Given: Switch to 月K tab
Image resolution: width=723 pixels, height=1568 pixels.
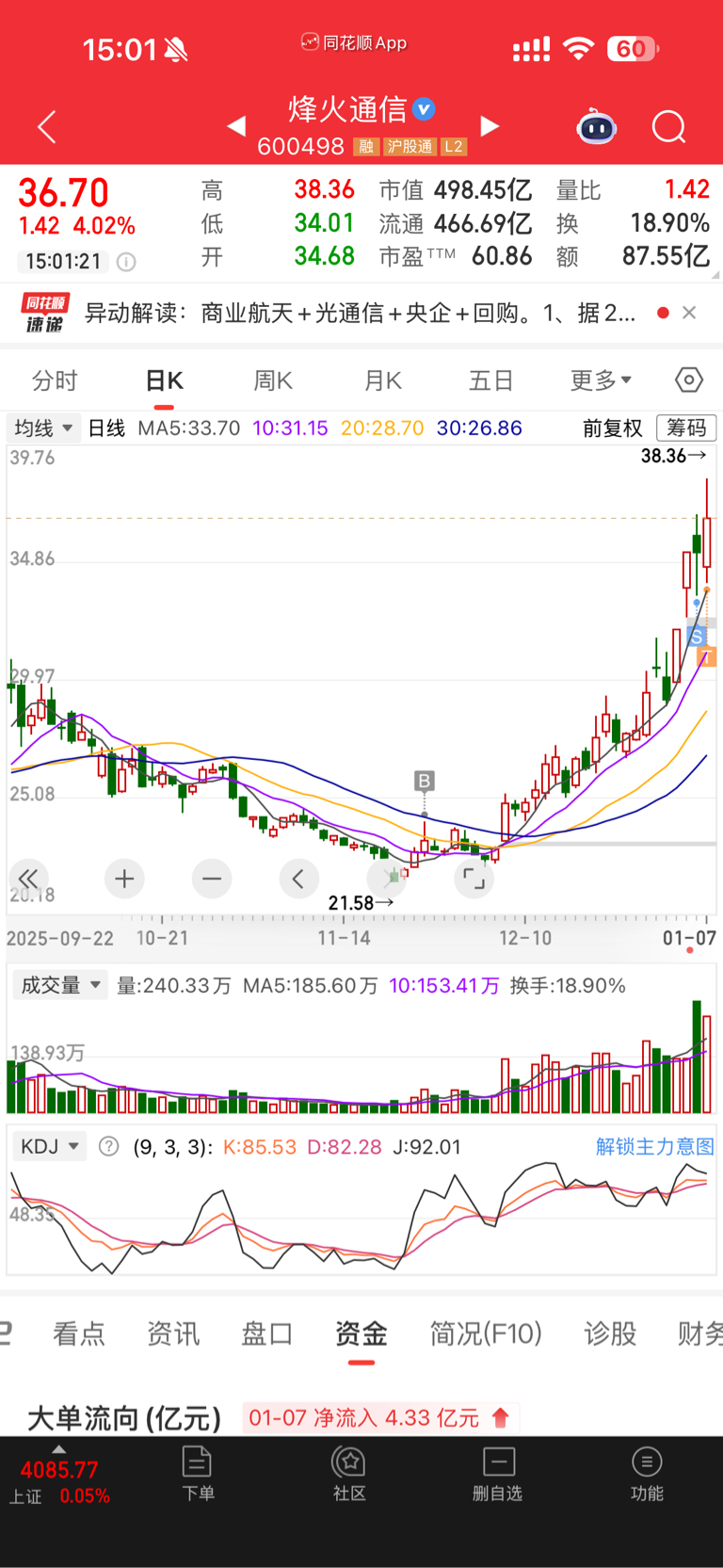Looking at the screenshot, I should 382,380.
